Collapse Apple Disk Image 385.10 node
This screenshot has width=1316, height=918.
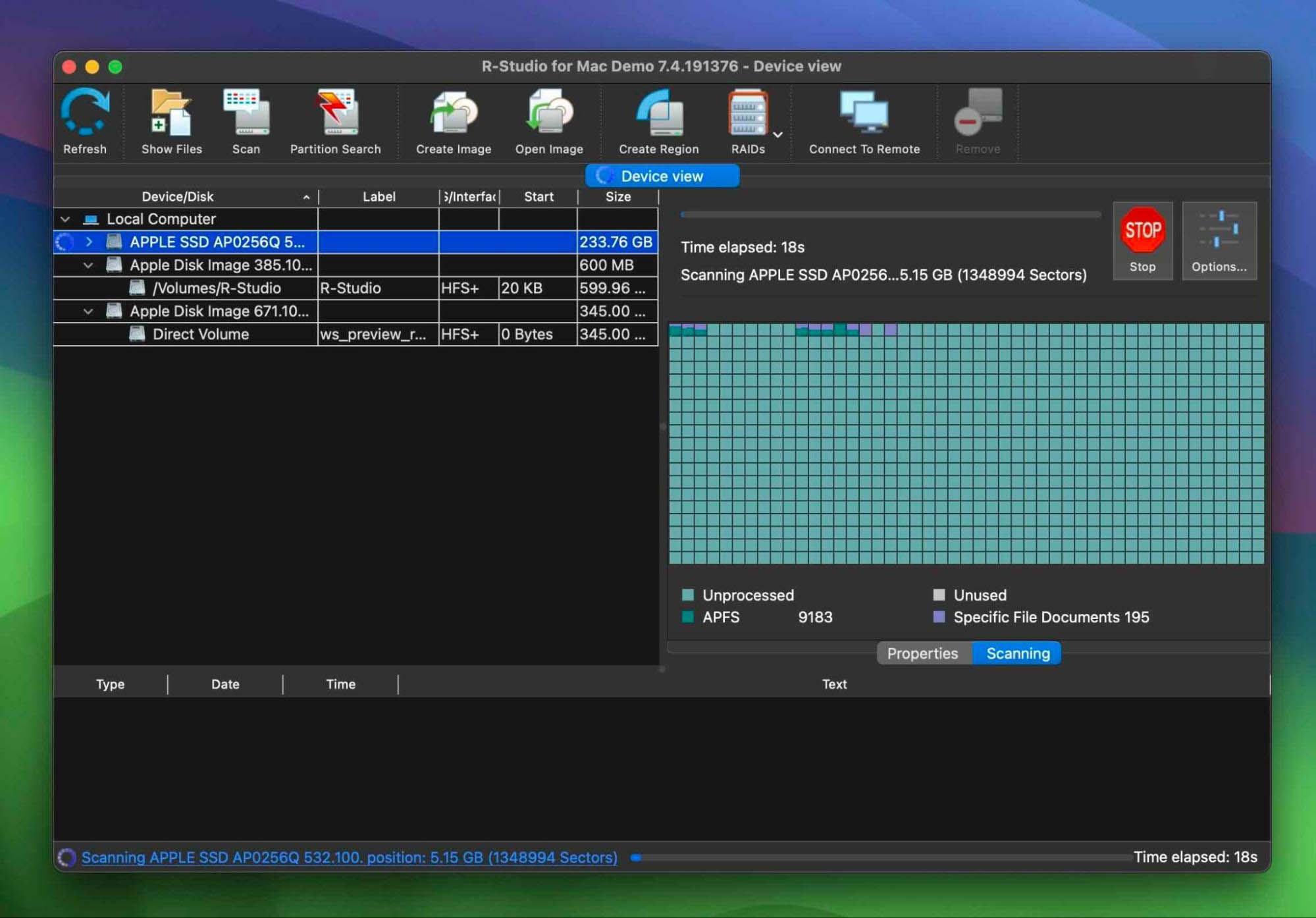coord(88,265)
